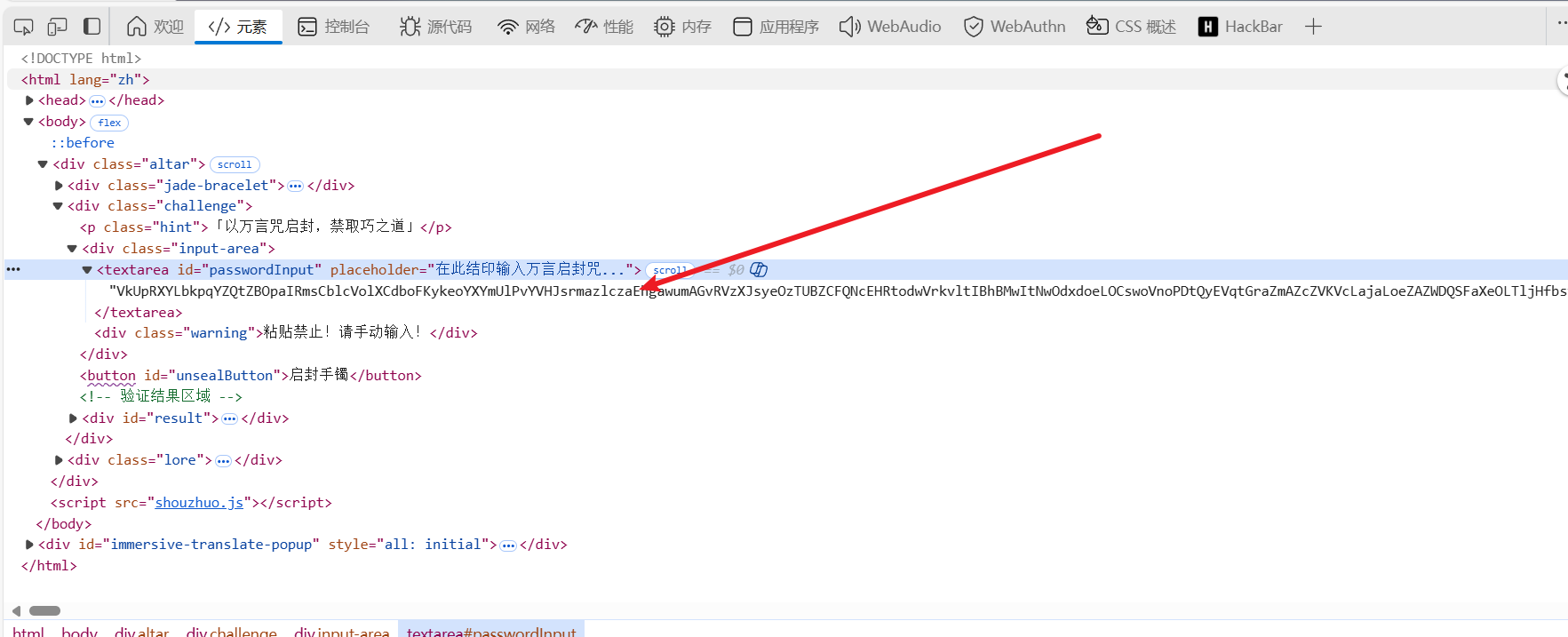
Task: Collapse the input-area div node
Action: pos(73,249)
